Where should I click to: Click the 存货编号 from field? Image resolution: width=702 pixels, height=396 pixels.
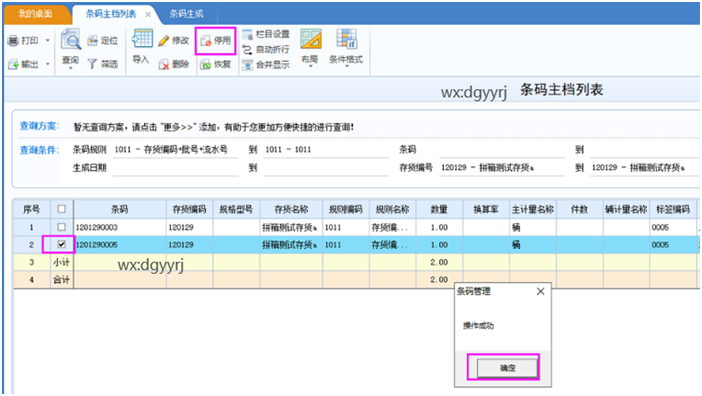[502, 168]
